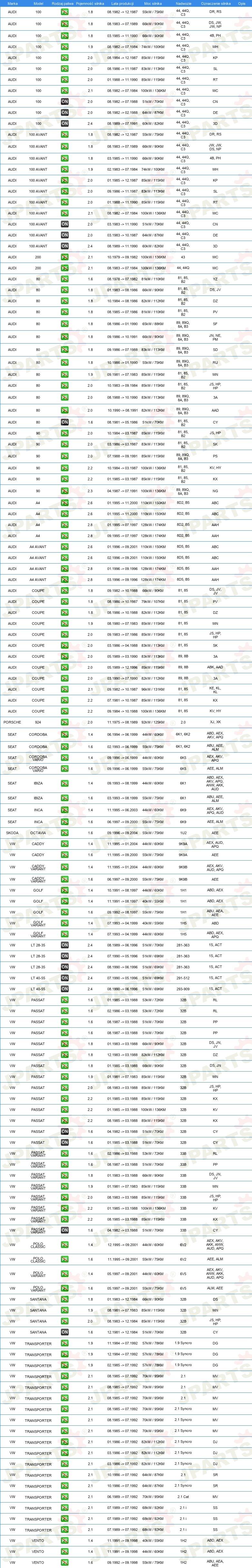The height and width of the screenshot is (1568, 252).
Task: Click the petrol icon for Seat Inca 1.4
Action: click(x=64, y=810)
